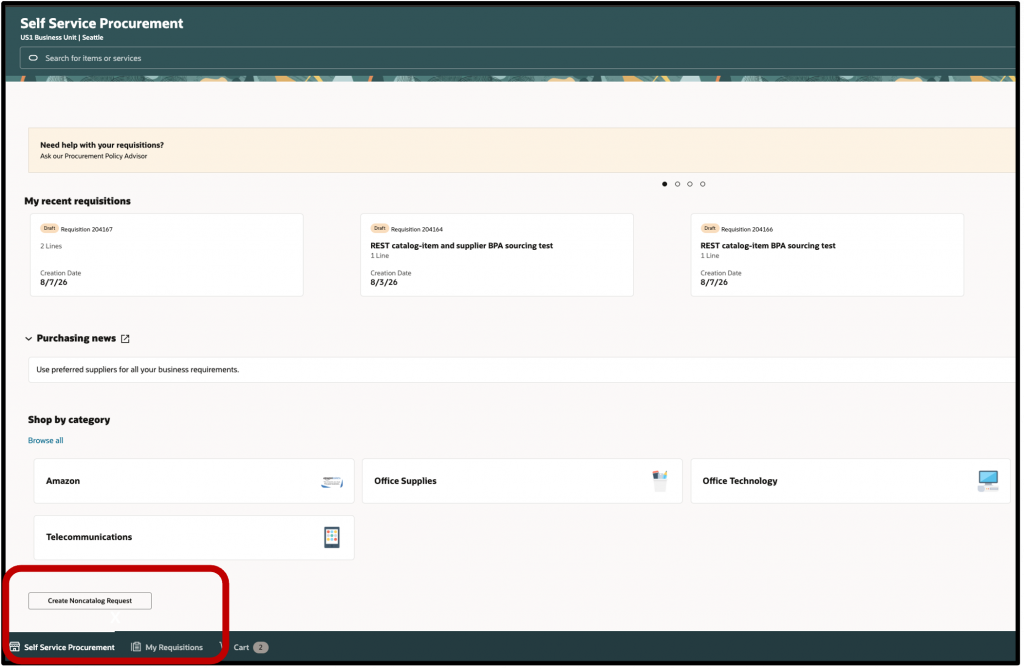Open draft Requisition 204167 card
Screen dimensions: 1024x670
pyautogui.click(x=167, y=255)
